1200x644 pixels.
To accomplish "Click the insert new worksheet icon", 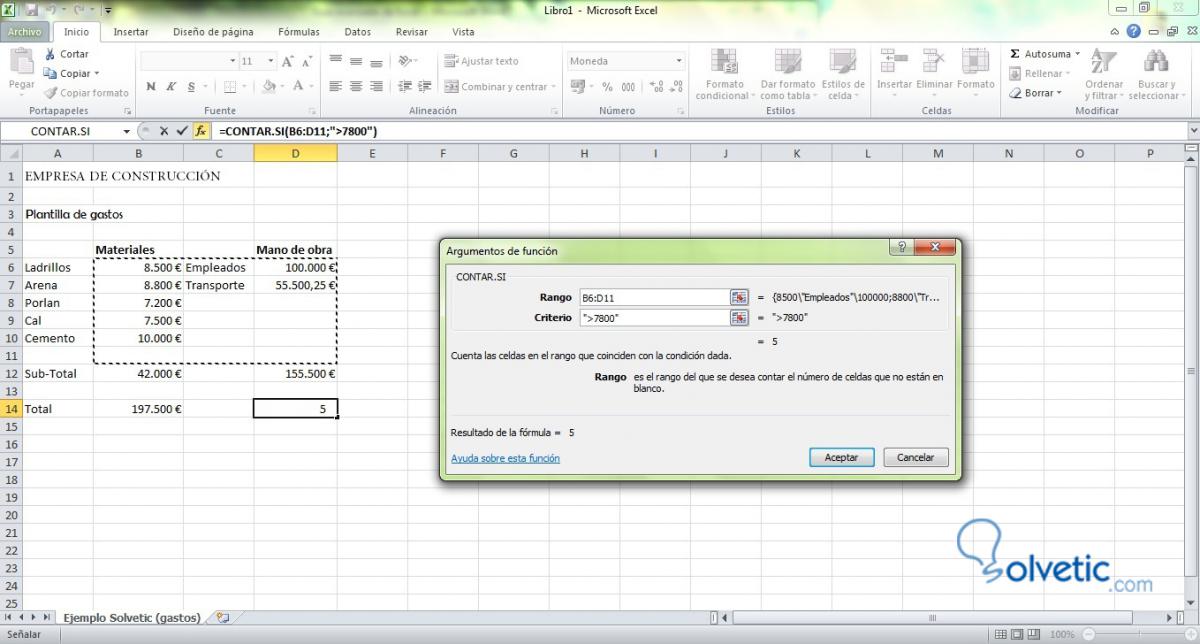I will (x=222, y=618).
